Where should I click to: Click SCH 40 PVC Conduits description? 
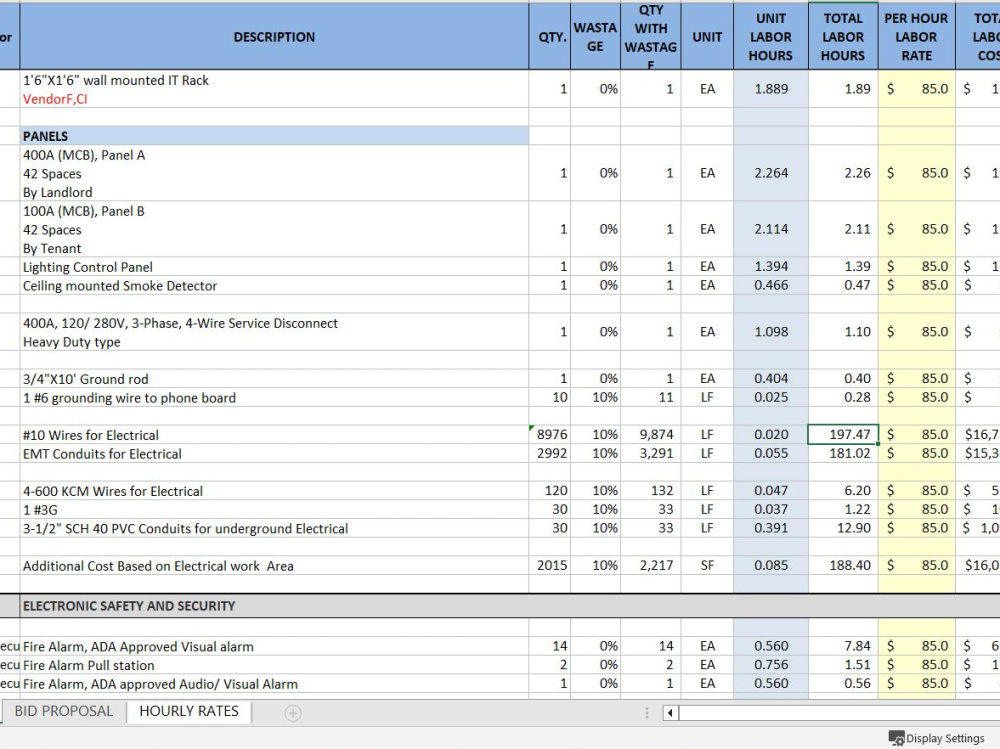(274, 528)
